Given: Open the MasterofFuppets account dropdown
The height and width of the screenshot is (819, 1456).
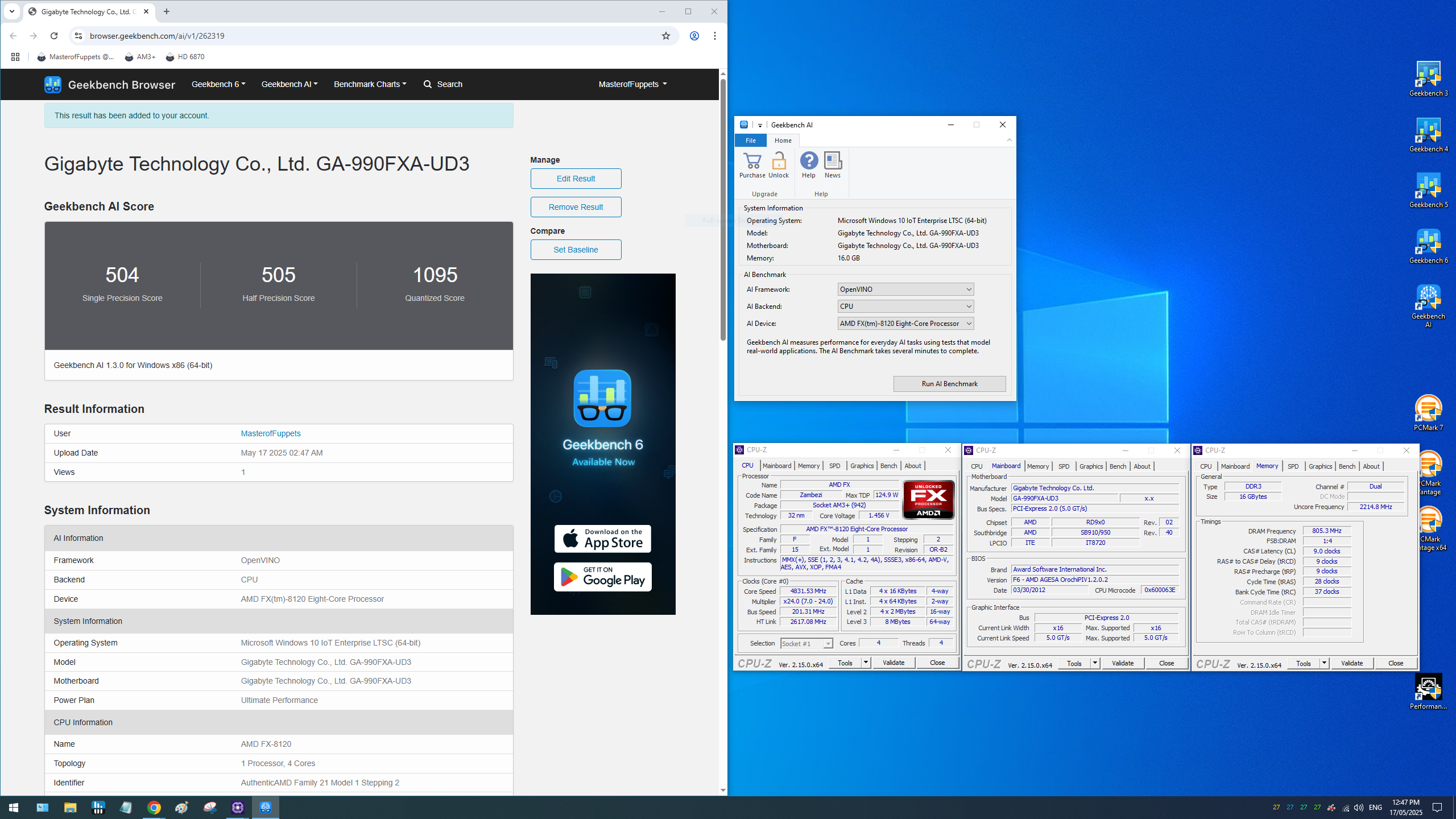Looking at the screenshot, I should click(632, 84).
